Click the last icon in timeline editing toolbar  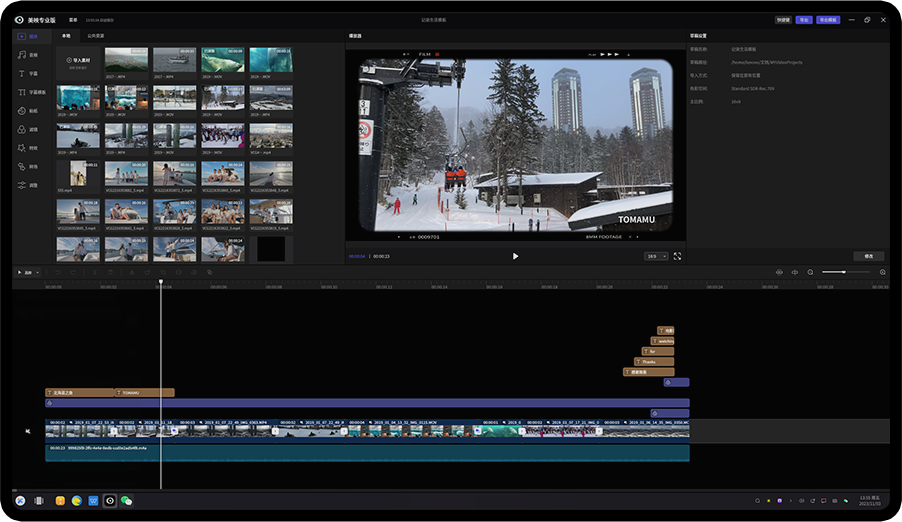point(210,272)
